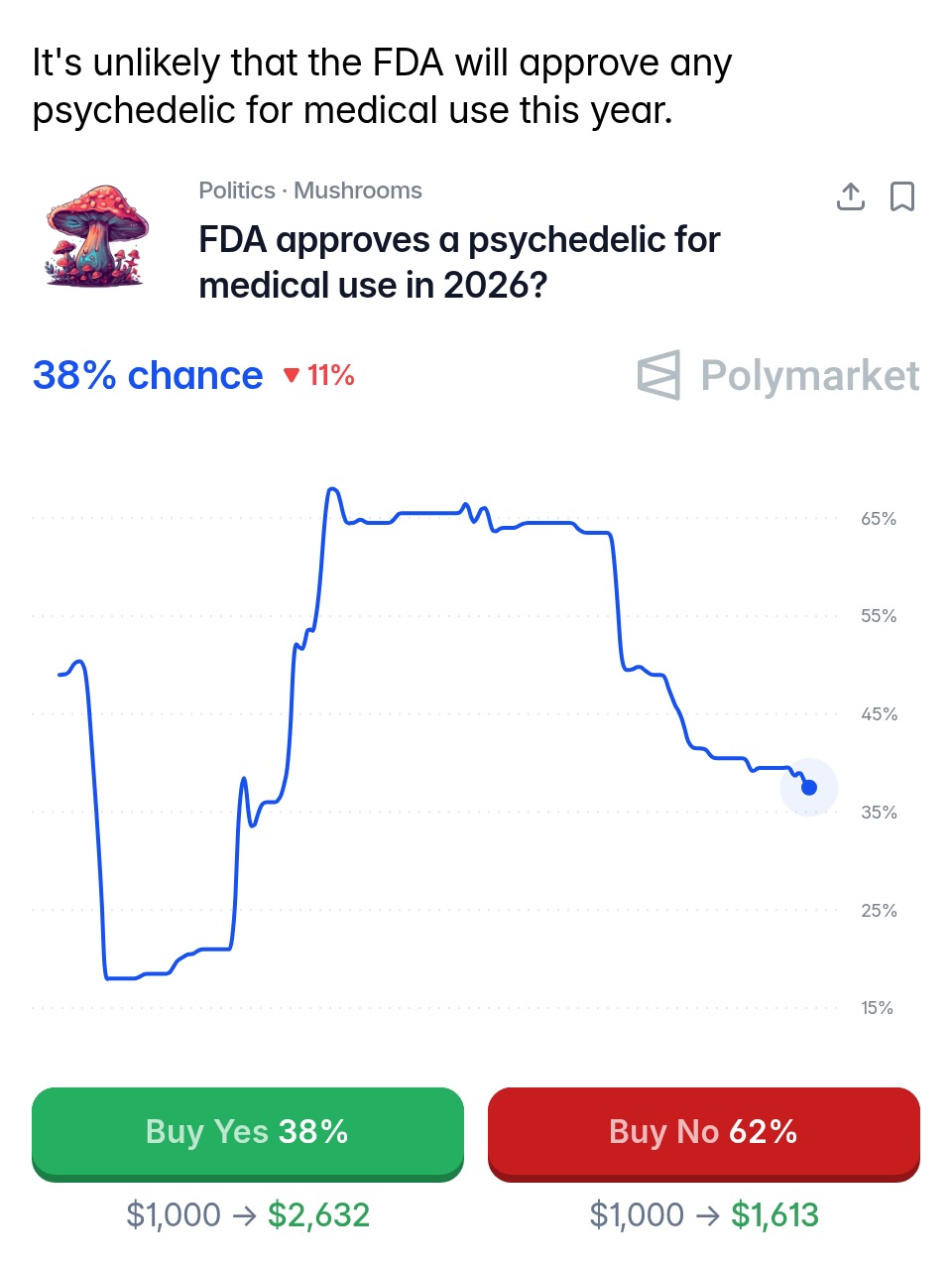
Task: Click the mushroom market thumbnail image
Action: tap(96, 236)
